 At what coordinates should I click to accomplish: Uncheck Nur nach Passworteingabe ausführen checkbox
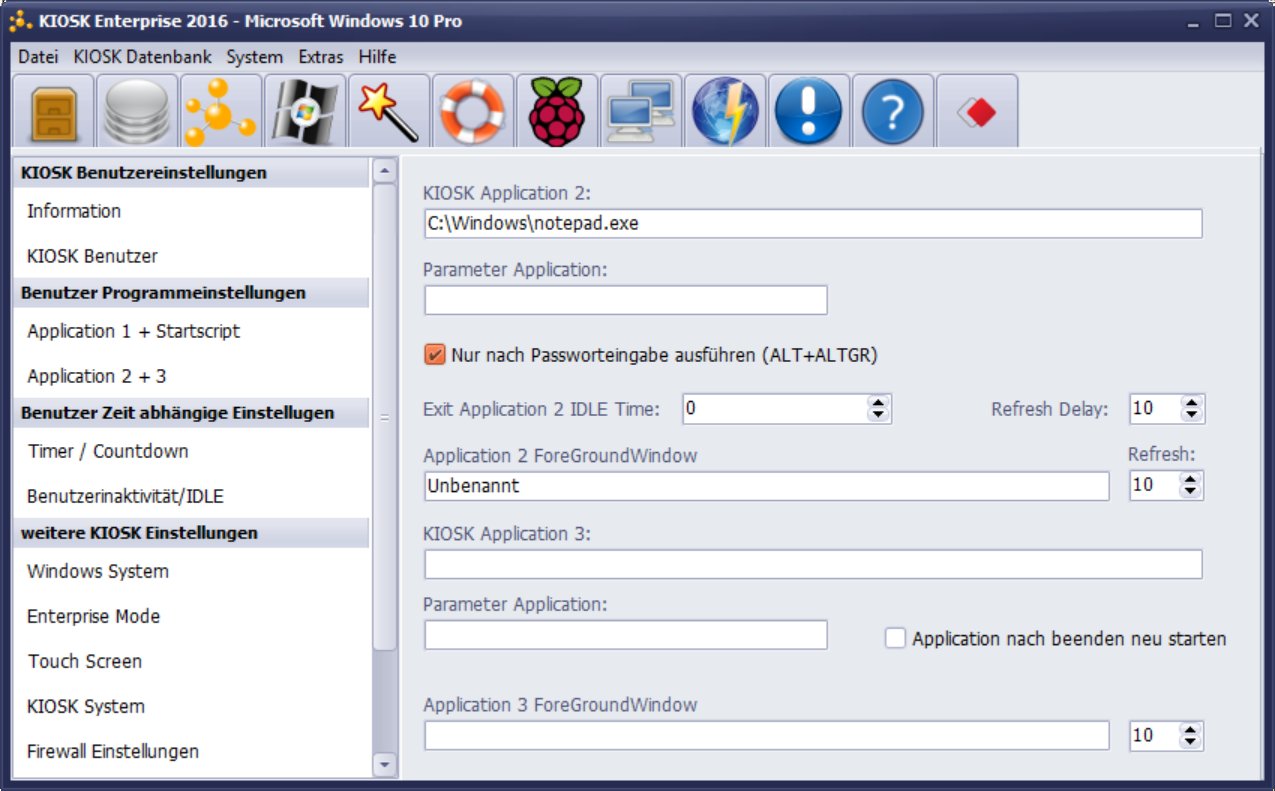(434, 354)
